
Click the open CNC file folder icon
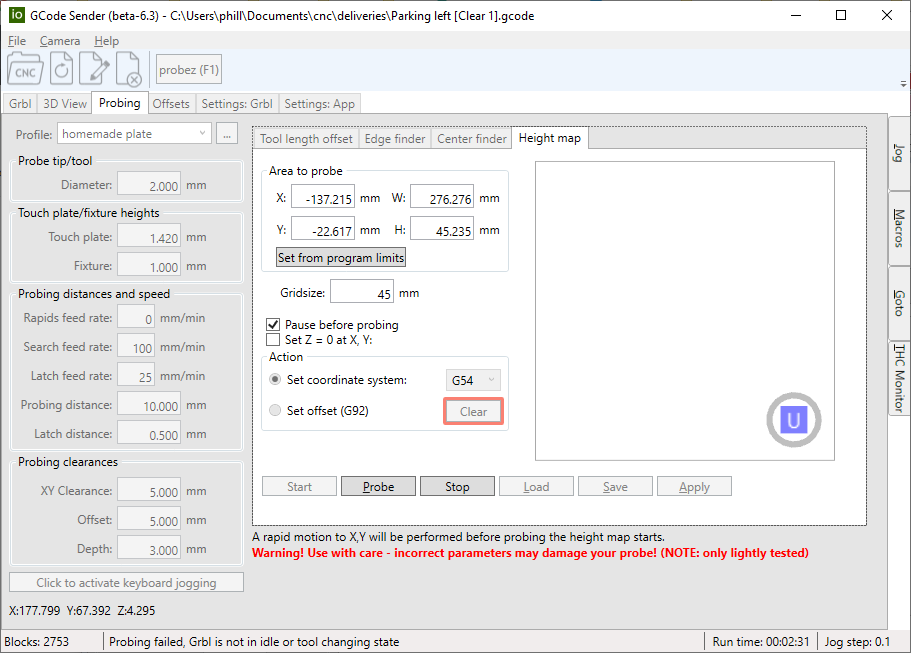(x=26, y=70)
